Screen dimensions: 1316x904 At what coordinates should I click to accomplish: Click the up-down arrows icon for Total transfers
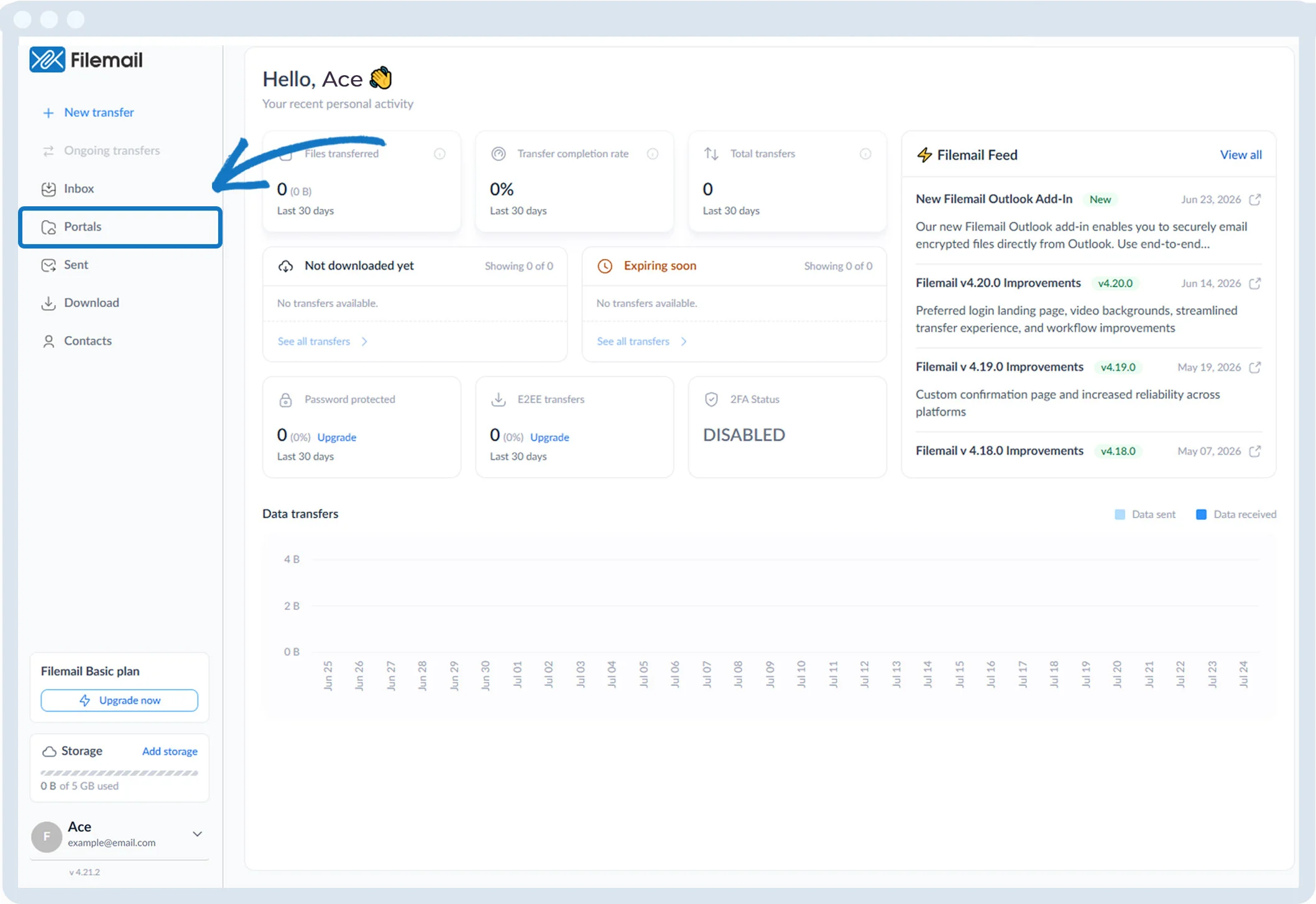click(x=711, y=153)
